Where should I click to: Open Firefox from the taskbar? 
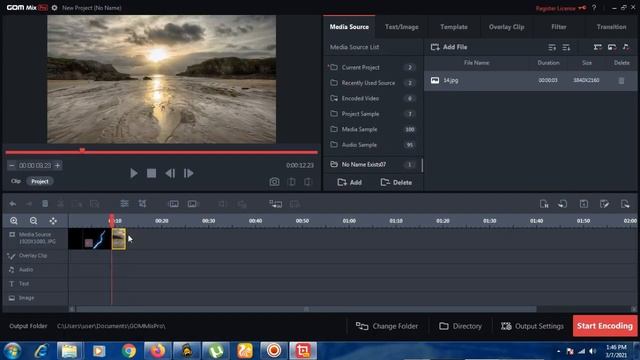click(158, 351)
